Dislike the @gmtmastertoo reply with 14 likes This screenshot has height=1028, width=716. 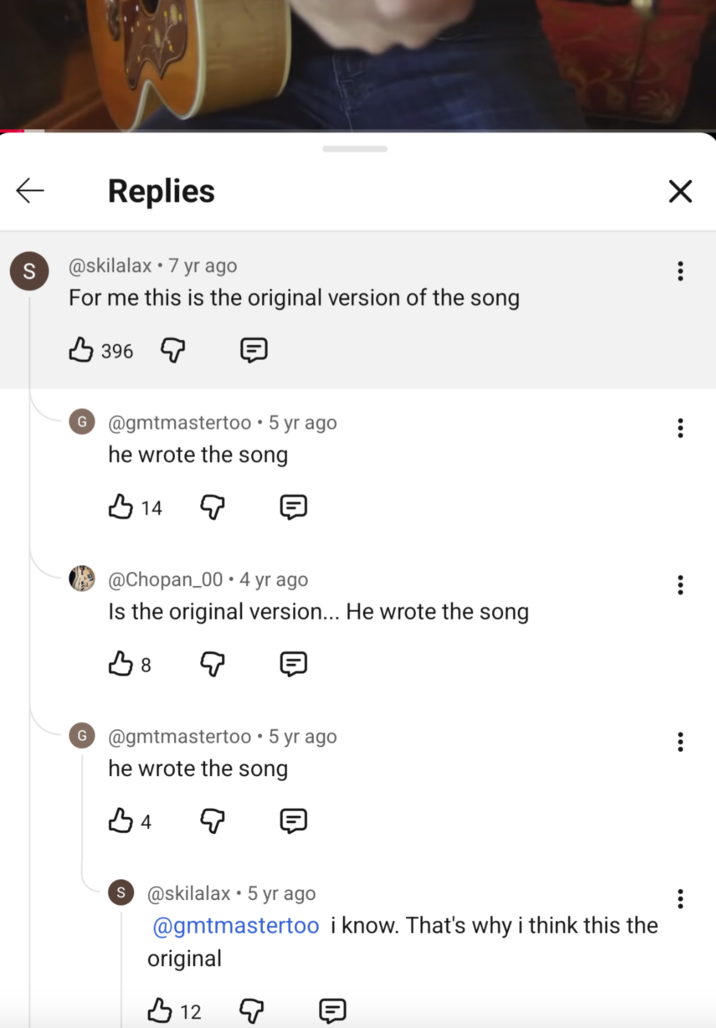tap(212, 507)
